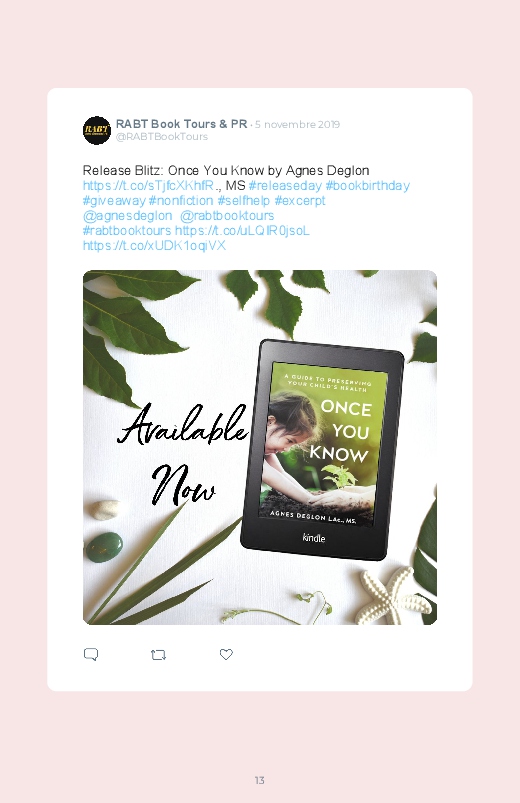520x803 pixels.
Task: Select the #giveaway hashtag
Action: tap(114, 200)
